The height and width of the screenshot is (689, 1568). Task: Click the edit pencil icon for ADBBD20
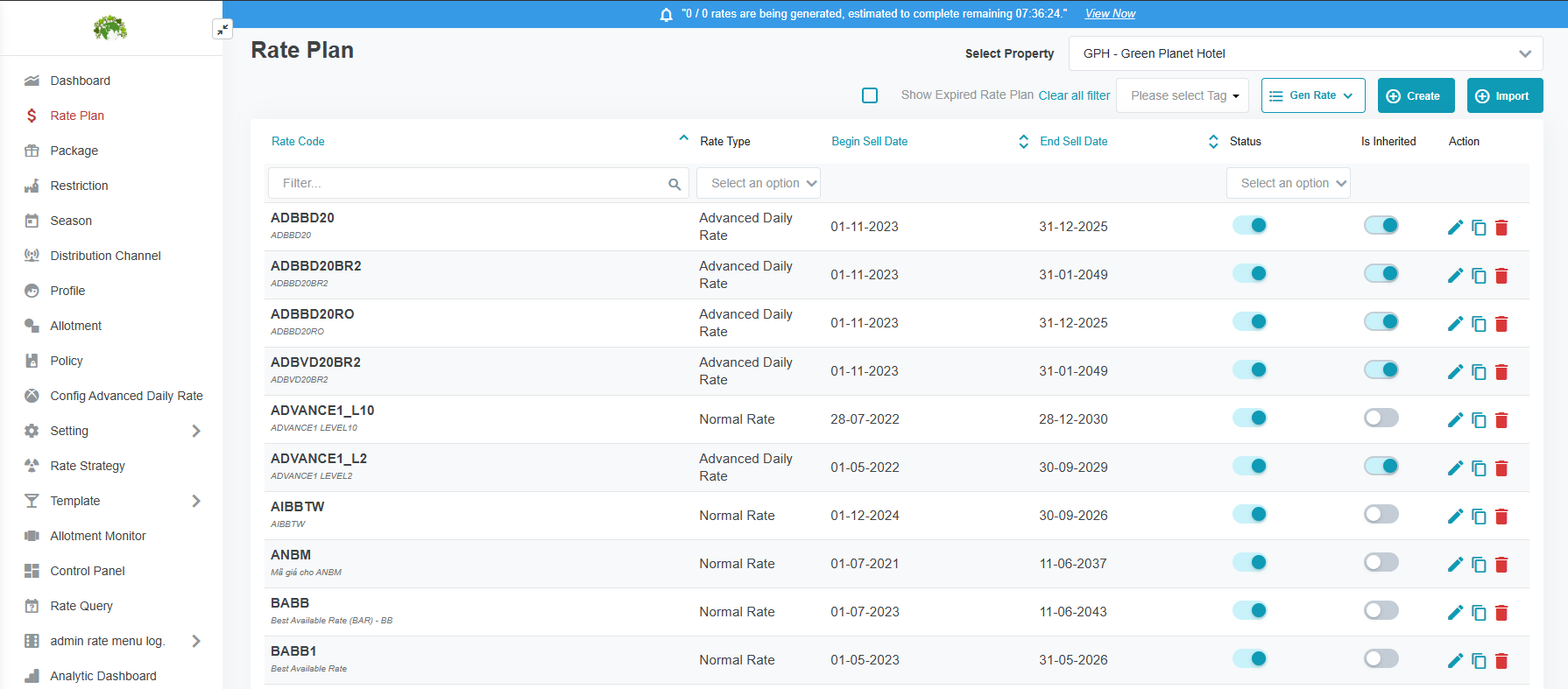point(1455,228)
